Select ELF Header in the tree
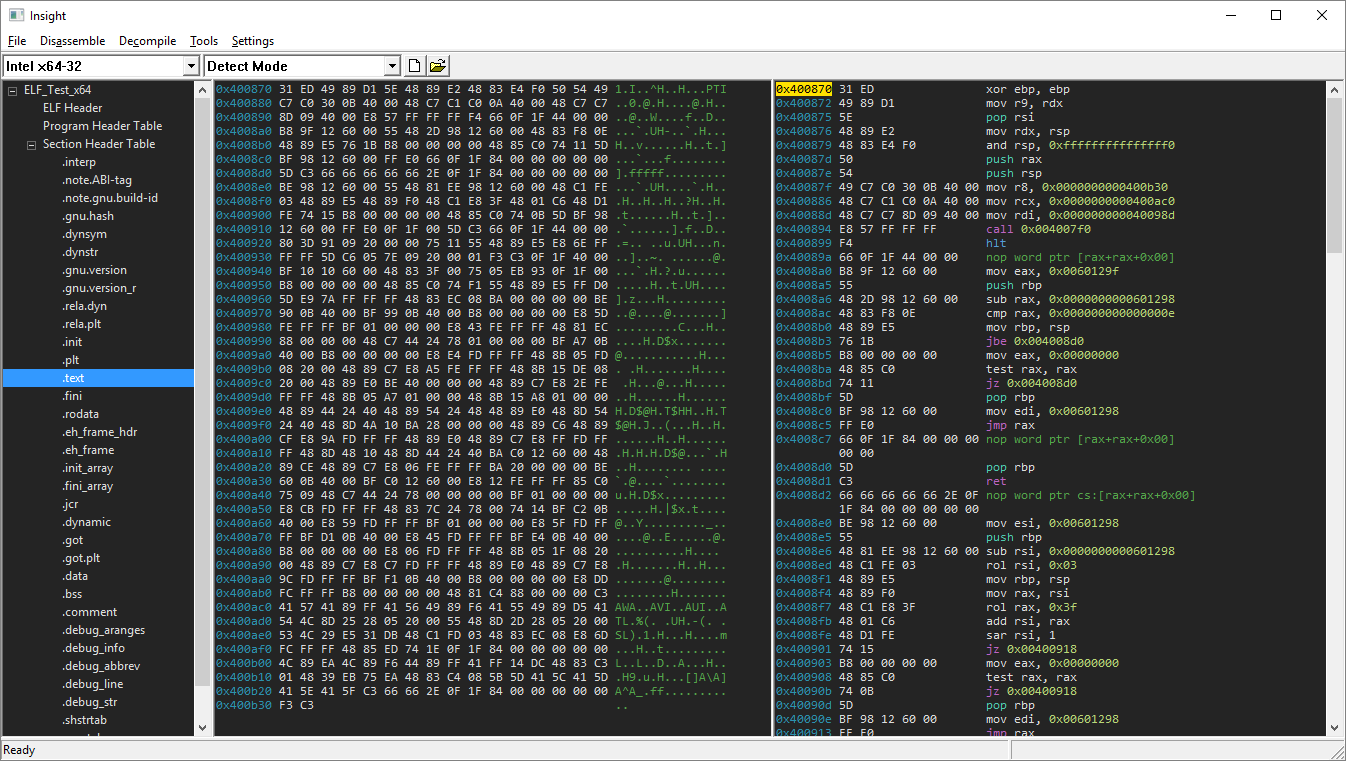This screenshot has height=761, width=1346. point(72,108)
